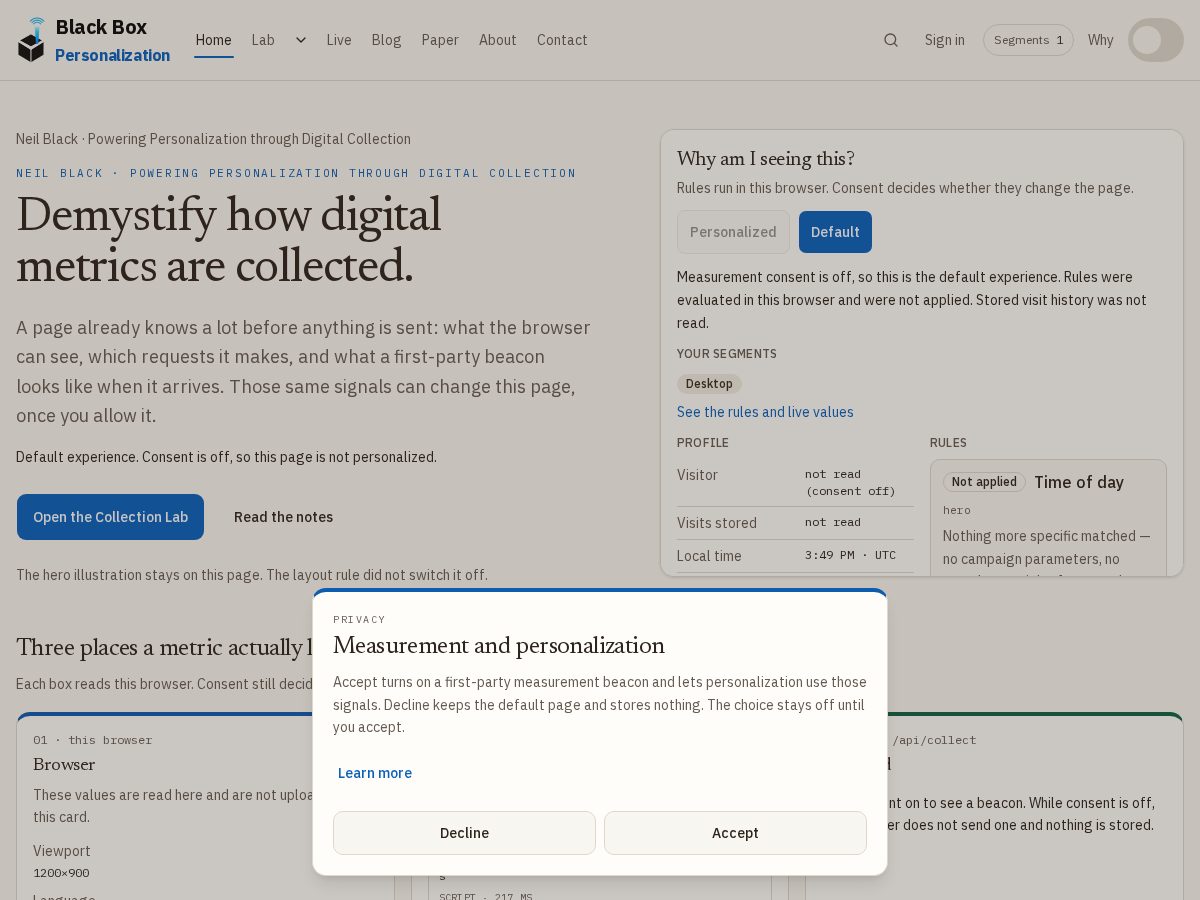Click the Sign in link
The height and width of the screenshot is (900, 1200).
tap(945, 40)
